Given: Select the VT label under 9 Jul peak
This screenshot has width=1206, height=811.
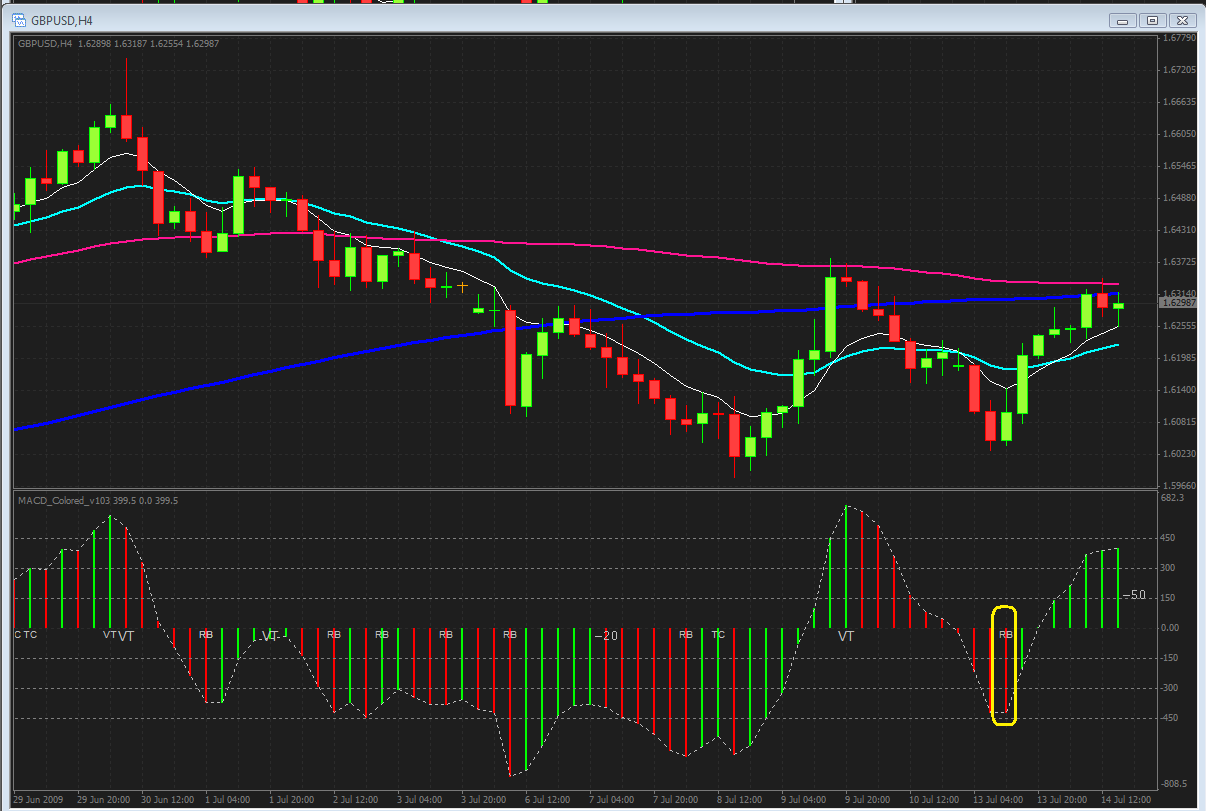Looking at the screenshot, I should [846, 636].
